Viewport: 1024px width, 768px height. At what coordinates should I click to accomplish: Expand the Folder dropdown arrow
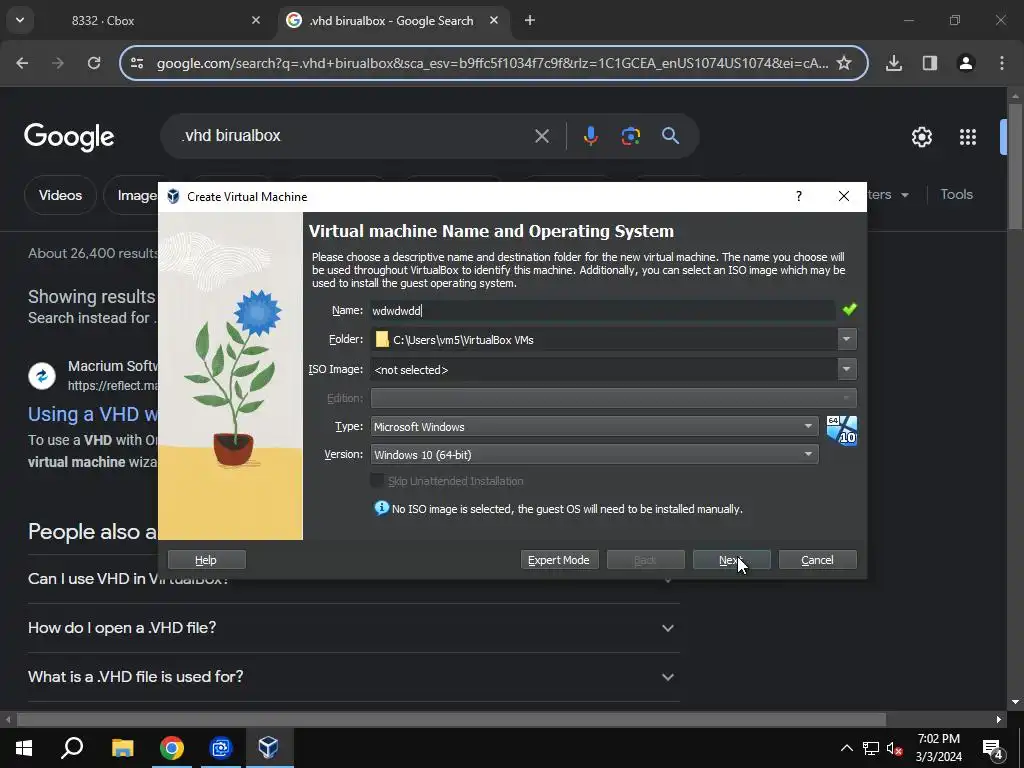click(x=846, y=339)
